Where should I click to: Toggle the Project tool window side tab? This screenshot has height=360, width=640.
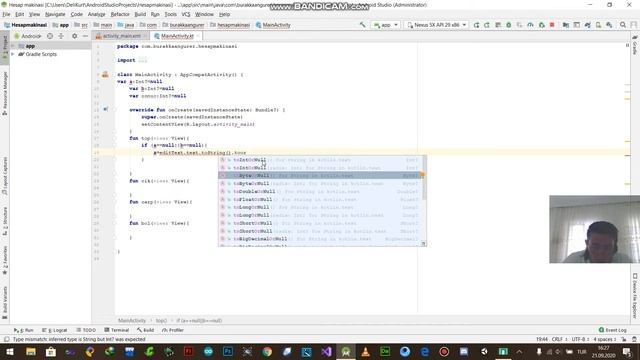[x=5, y=46]
